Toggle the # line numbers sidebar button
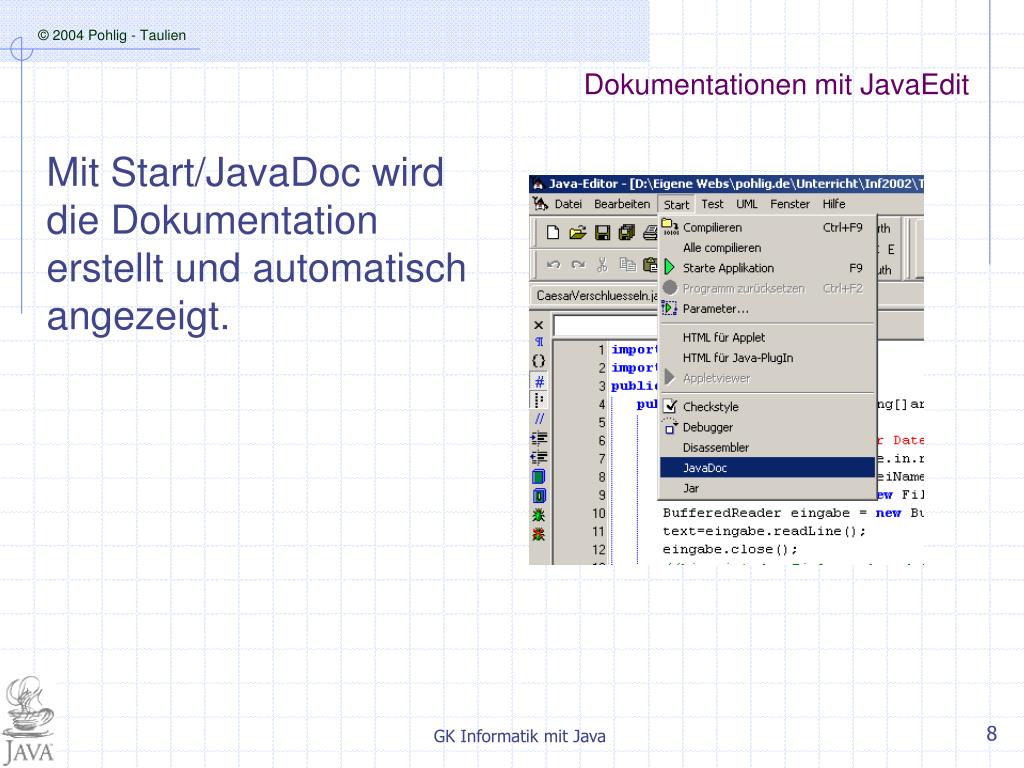The height and width of the screenshot is (768, 1024). [x=539, y=381]
